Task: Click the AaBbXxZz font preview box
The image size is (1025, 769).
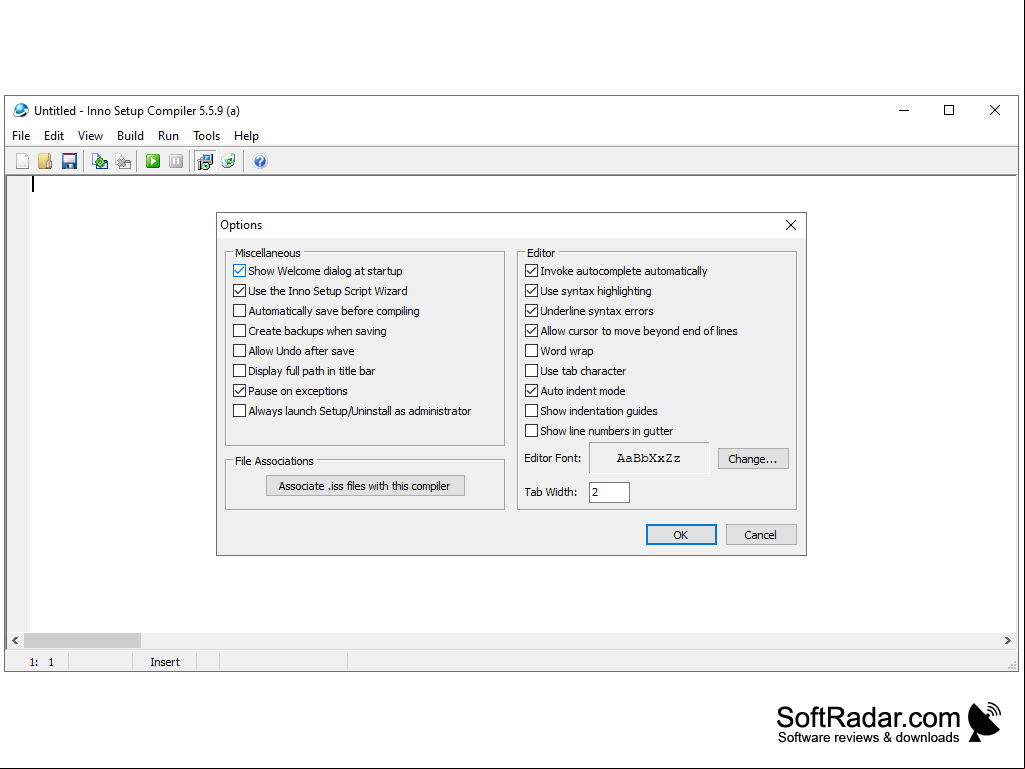Action: pyautogui.click(x=649, y=458)
